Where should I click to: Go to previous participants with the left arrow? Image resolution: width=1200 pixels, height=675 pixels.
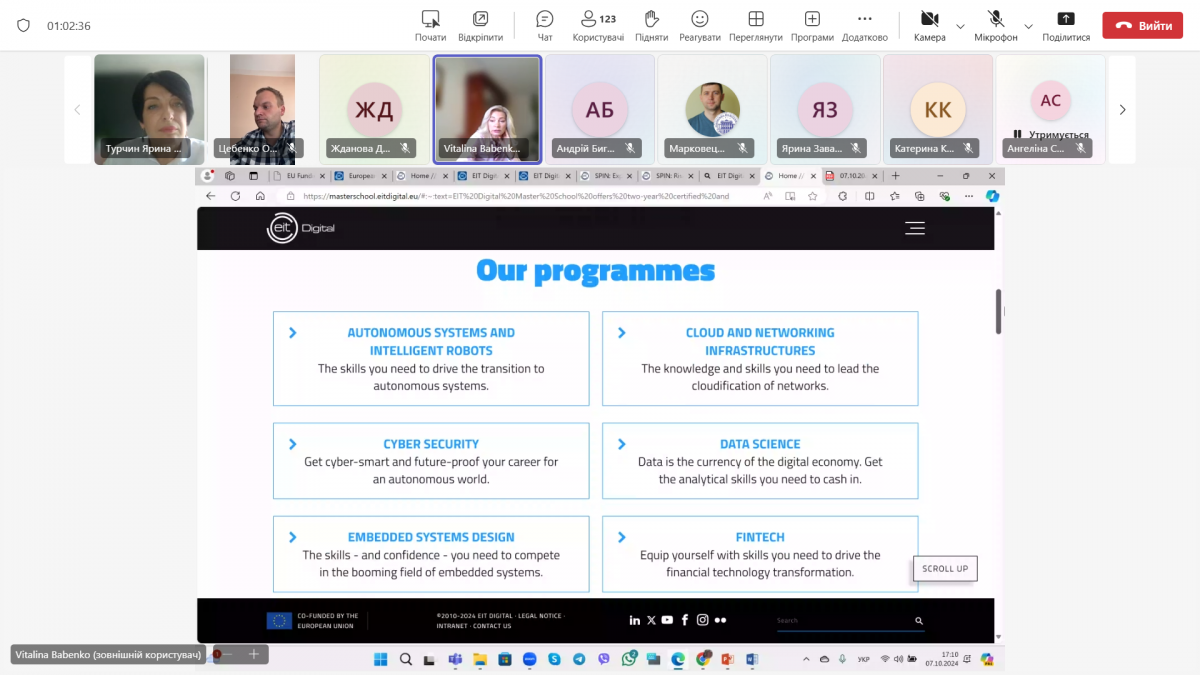(x=77, y=109)
